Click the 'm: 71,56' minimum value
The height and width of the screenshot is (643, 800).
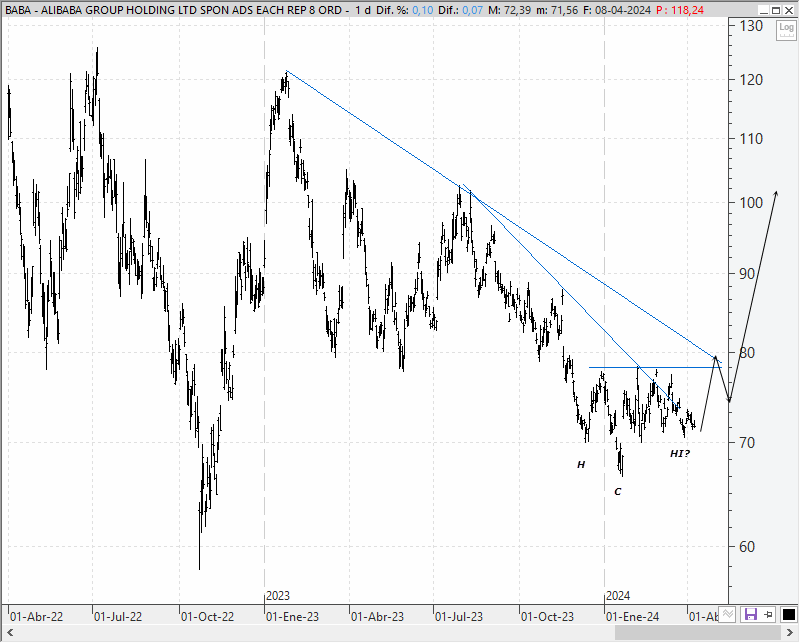point(557,10)
